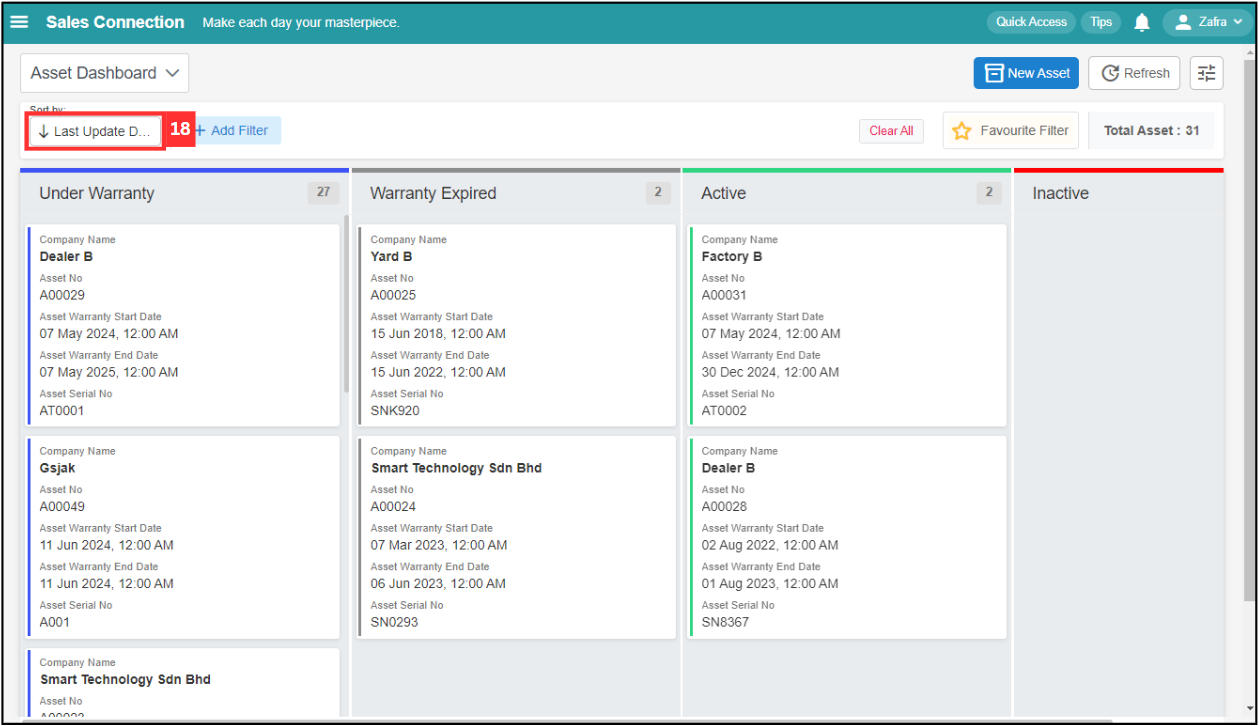Open Smart Technology Sdn Bhd asset A00024
This screenshot has width=1259, height=726.
click(x=517, y=537)
